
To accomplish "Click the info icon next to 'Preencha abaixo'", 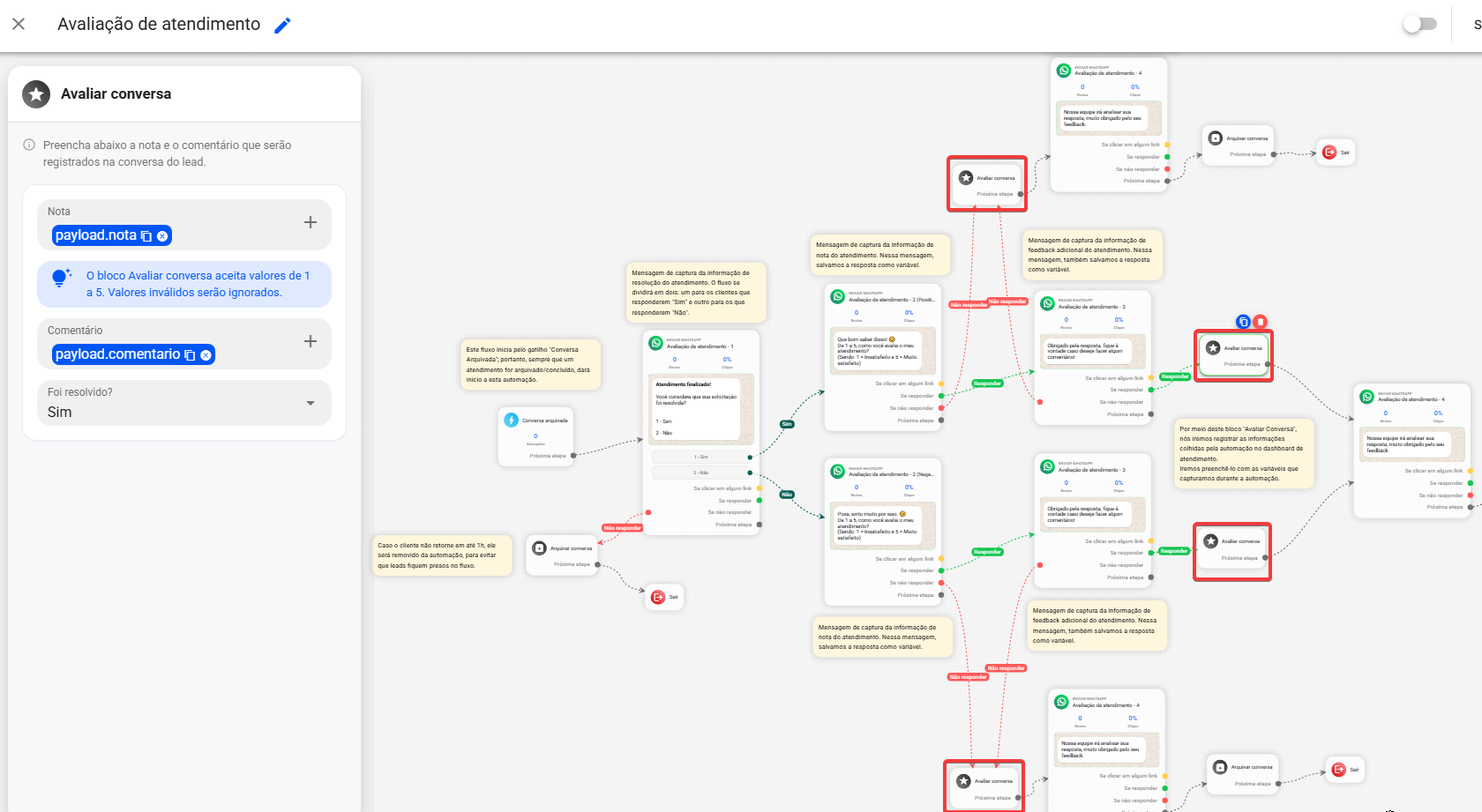I will point(29,145).
